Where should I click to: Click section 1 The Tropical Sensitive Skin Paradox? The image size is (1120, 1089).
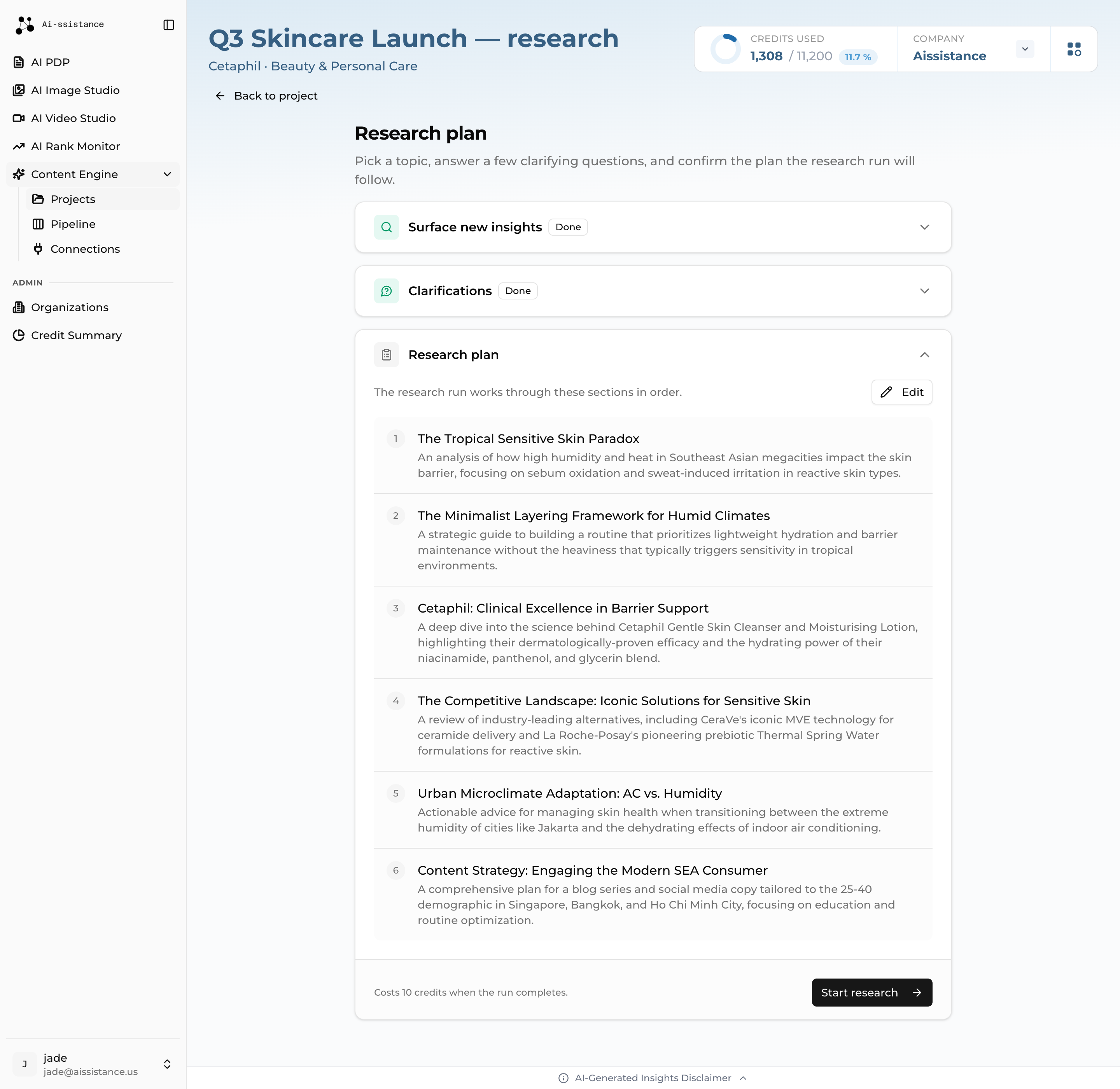click(653, 455)
